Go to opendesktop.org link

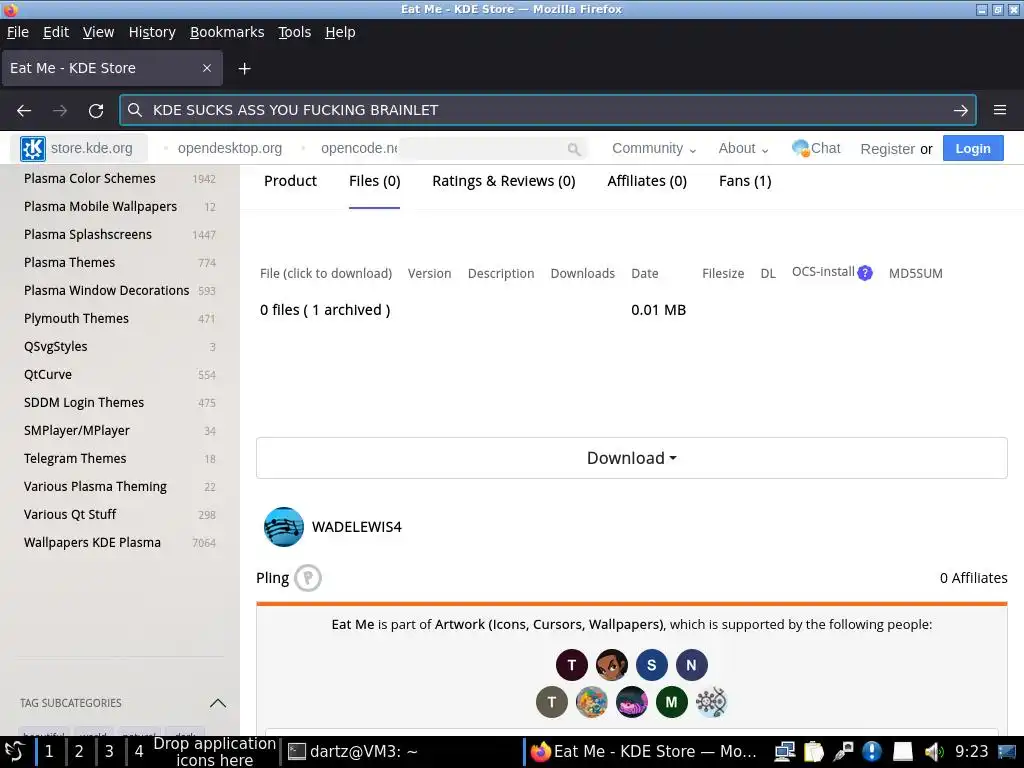230,148
